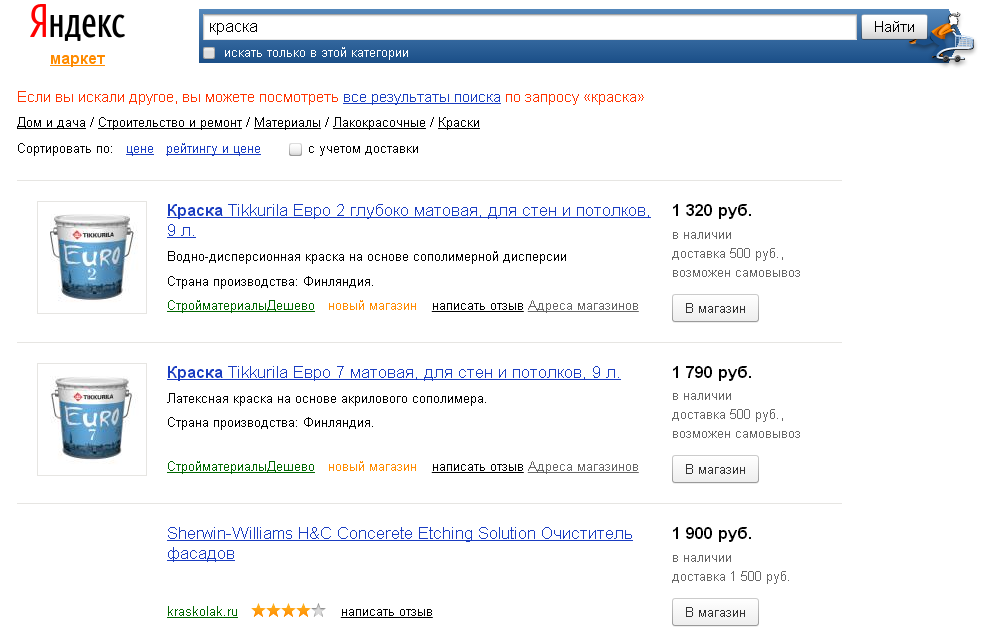Image resolution: width=984 pixels, height=644 pixels.
Task: Click the kraskolak.ru star rating
Action: point(289,611)
